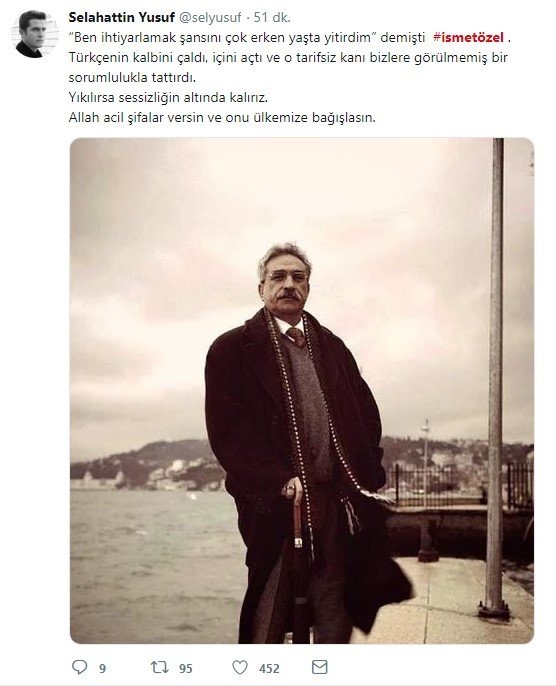Click the reply speech bubble icon
The height and width of the screenshot is (686, 556).
click(79, 667)
